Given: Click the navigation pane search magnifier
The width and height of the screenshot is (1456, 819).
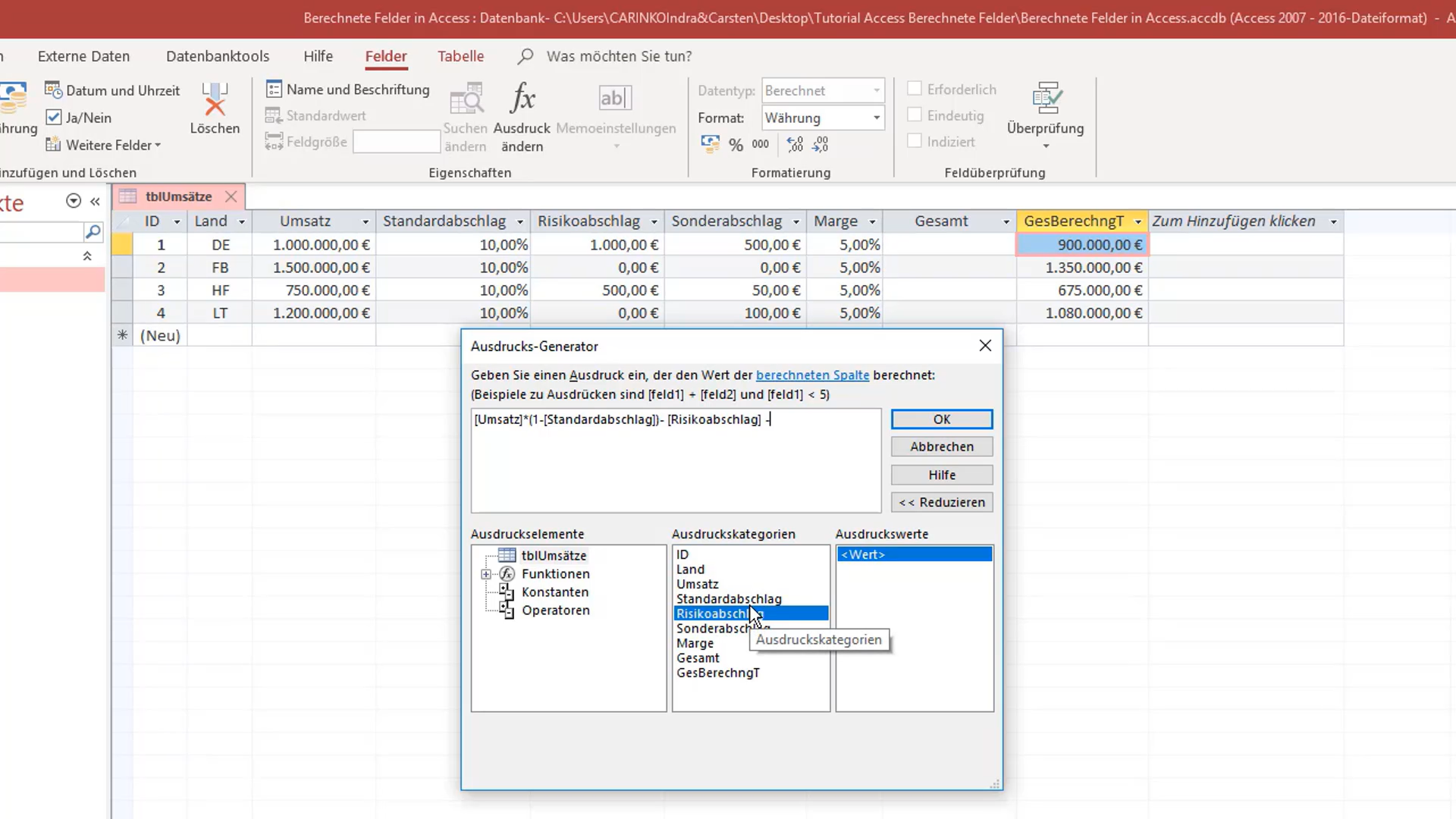Looking at the screenshot, I should (93, 231).
